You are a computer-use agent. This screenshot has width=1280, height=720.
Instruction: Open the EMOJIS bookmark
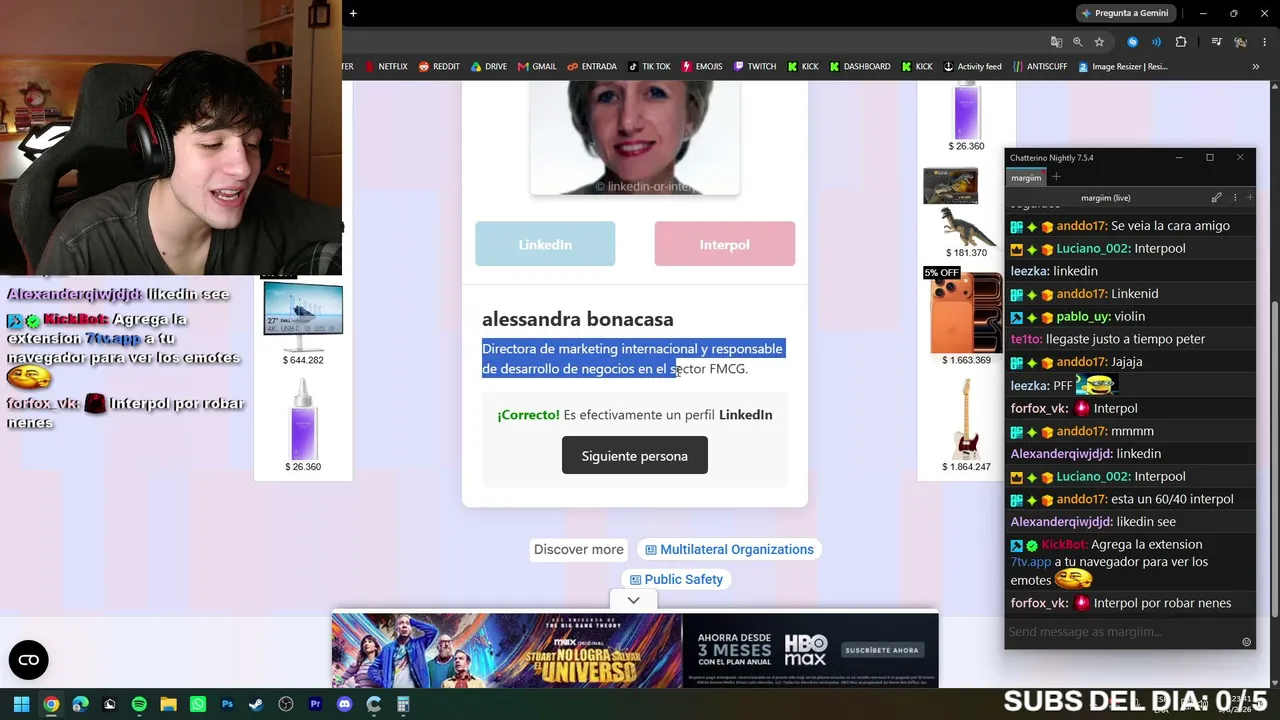(701, 67)
